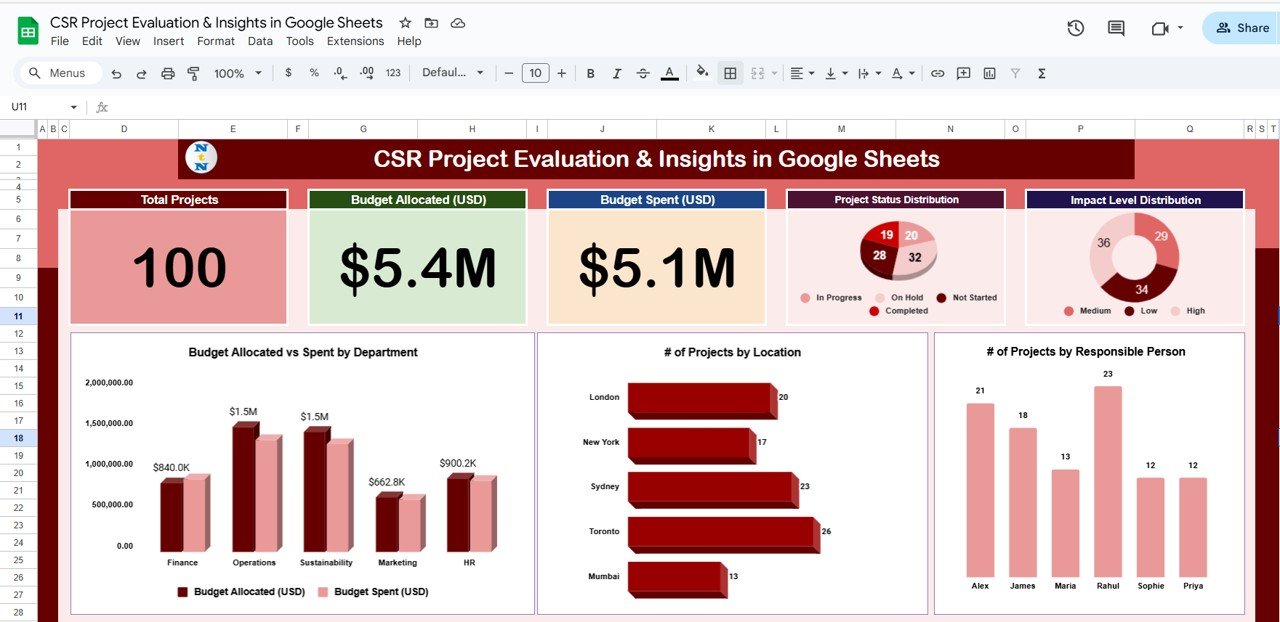Toggle bold formatting
This screenshot has width=1280, height=622.
pyautogui.click(x=590, y=73)
